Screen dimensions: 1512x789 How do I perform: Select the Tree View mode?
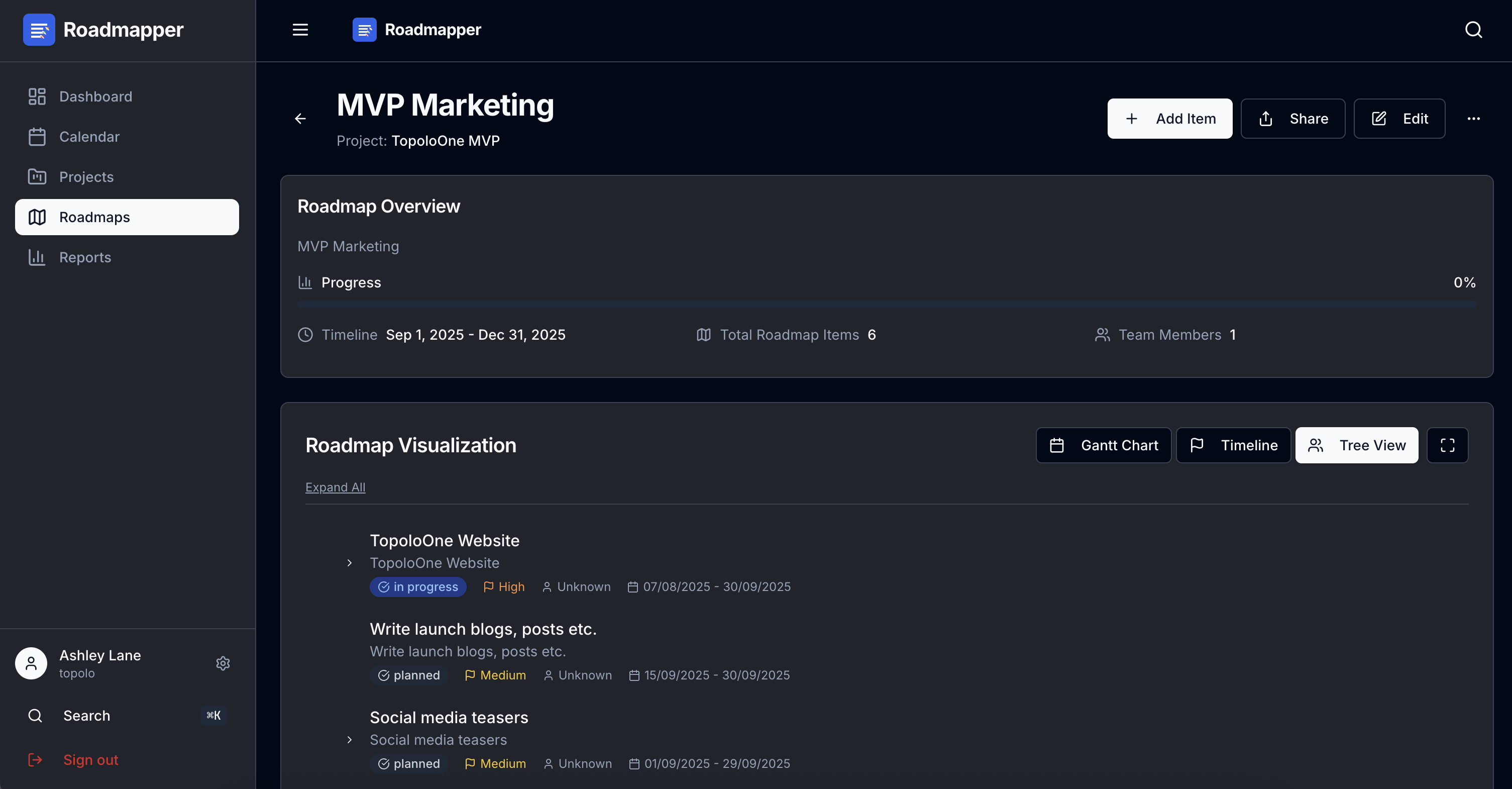tap(1356, 446)
